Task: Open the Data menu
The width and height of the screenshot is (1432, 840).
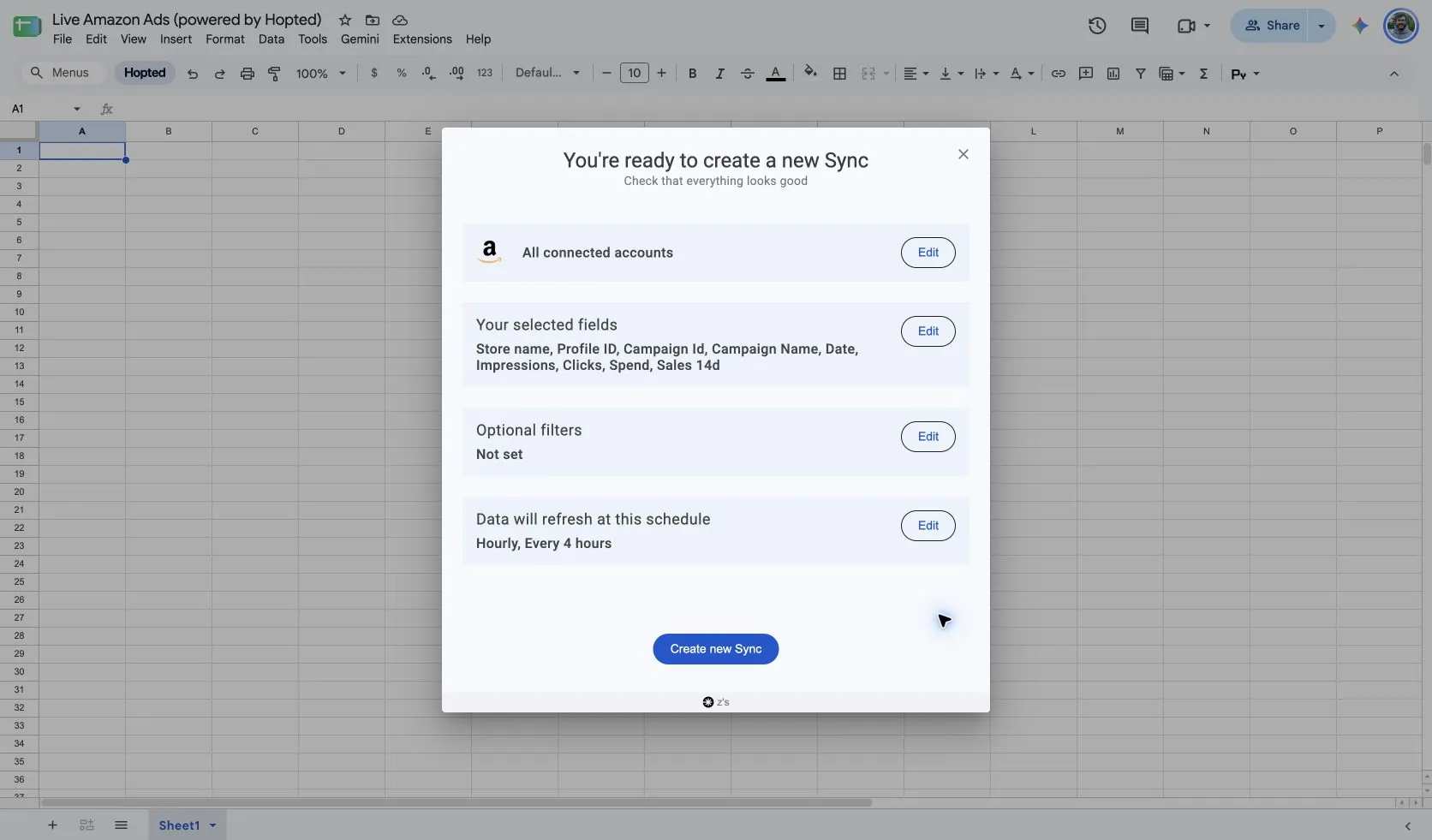Action: tap(271, 39)
